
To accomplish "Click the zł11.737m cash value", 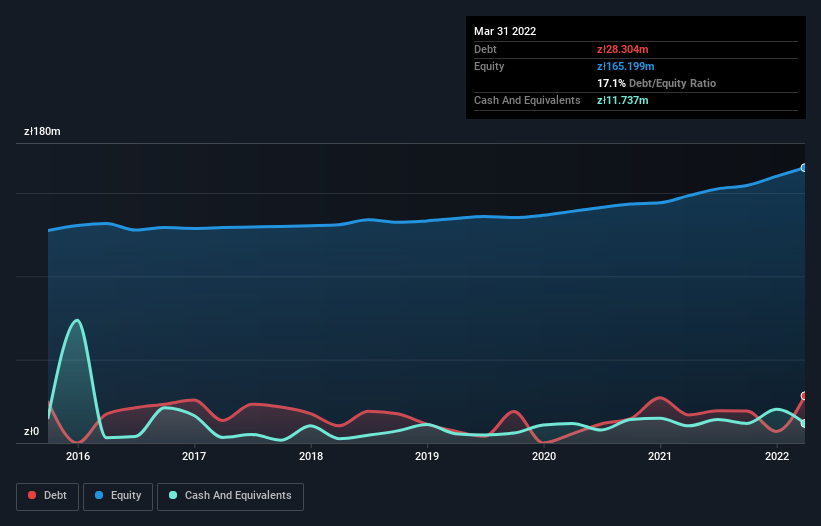I will coord(623,100).
